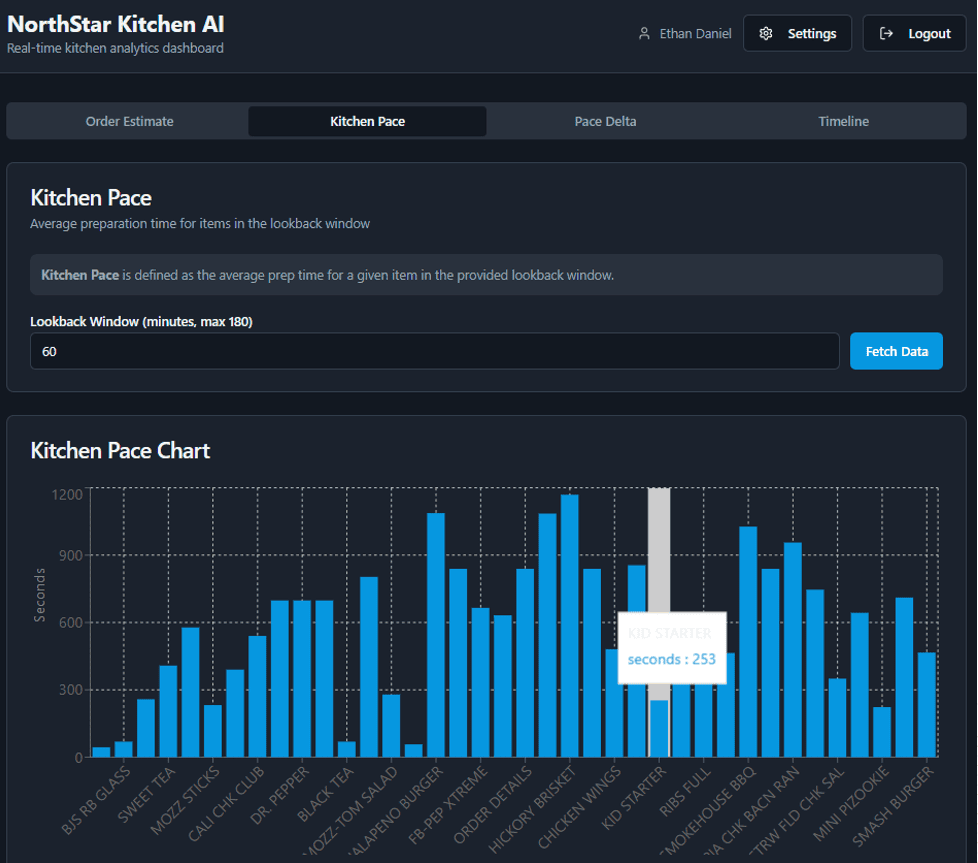Click the SMASH BURGER bar in chart
Screen dimensions: 978x863
[927, 705]
